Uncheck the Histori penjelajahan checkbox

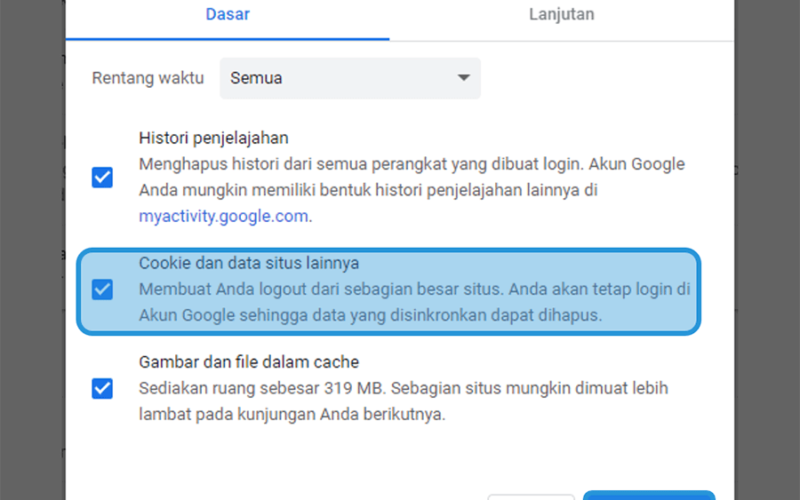point(102,178)
